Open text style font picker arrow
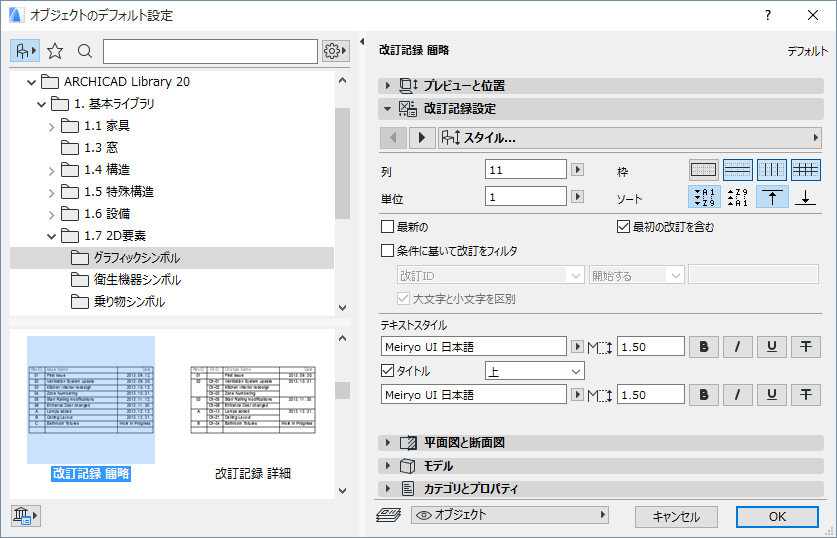The image size is (837, 538). [577, 346]
